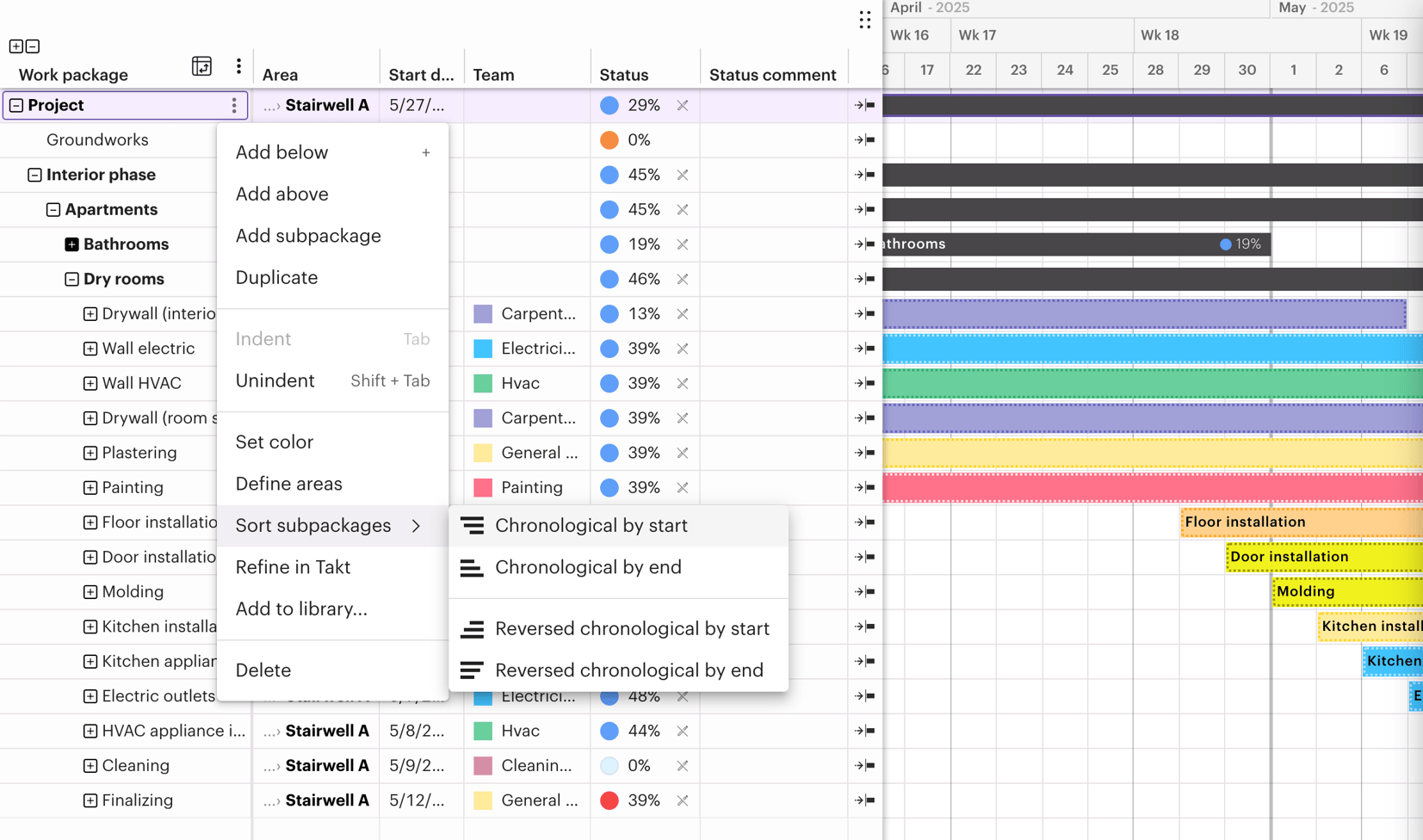This screenshot has width=1423, height=840.
Task: Jump to Finalizing bar via arrow icon
Action: (865, 800)
